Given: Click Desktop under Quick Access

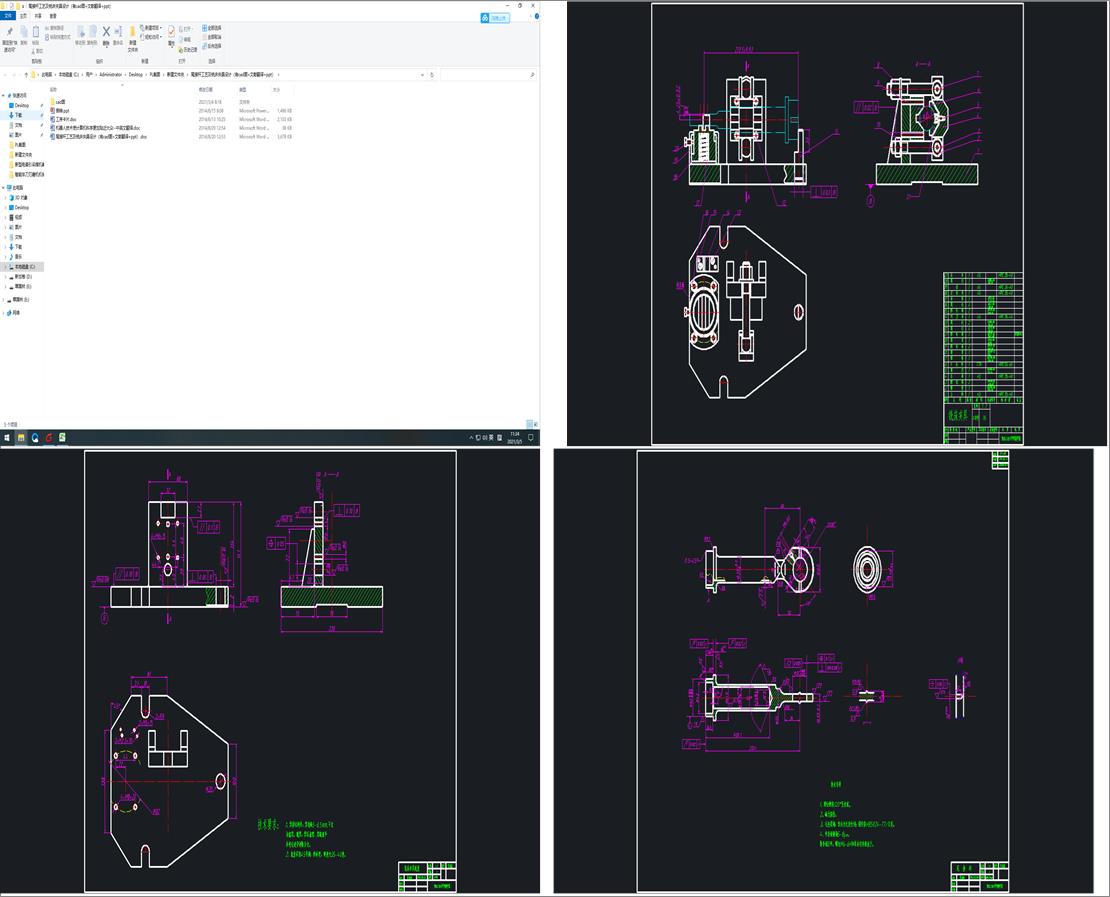Looking at the screenshot, I should click(21, 105).
